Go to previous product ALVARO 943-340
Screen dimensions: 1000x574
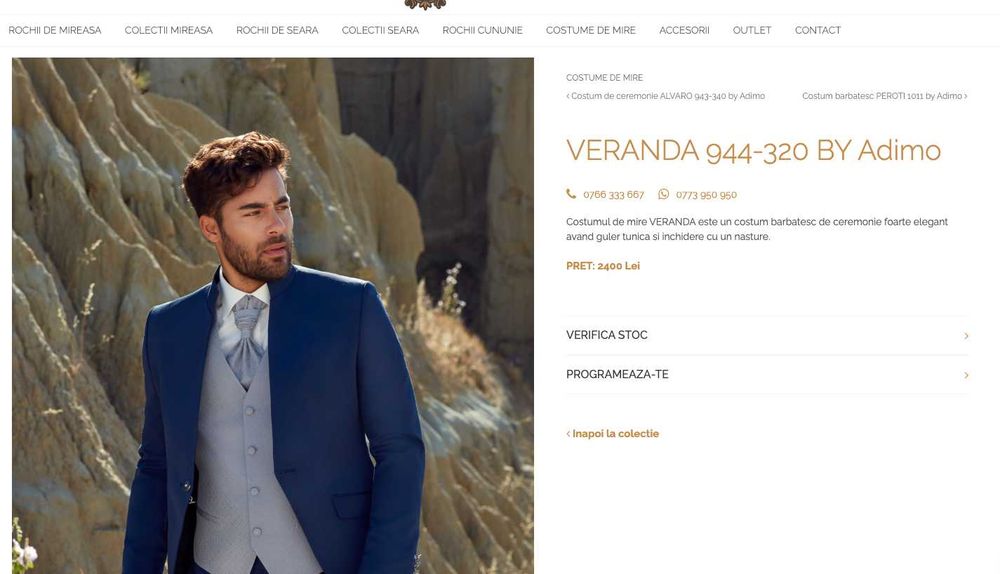click(665, 96)
